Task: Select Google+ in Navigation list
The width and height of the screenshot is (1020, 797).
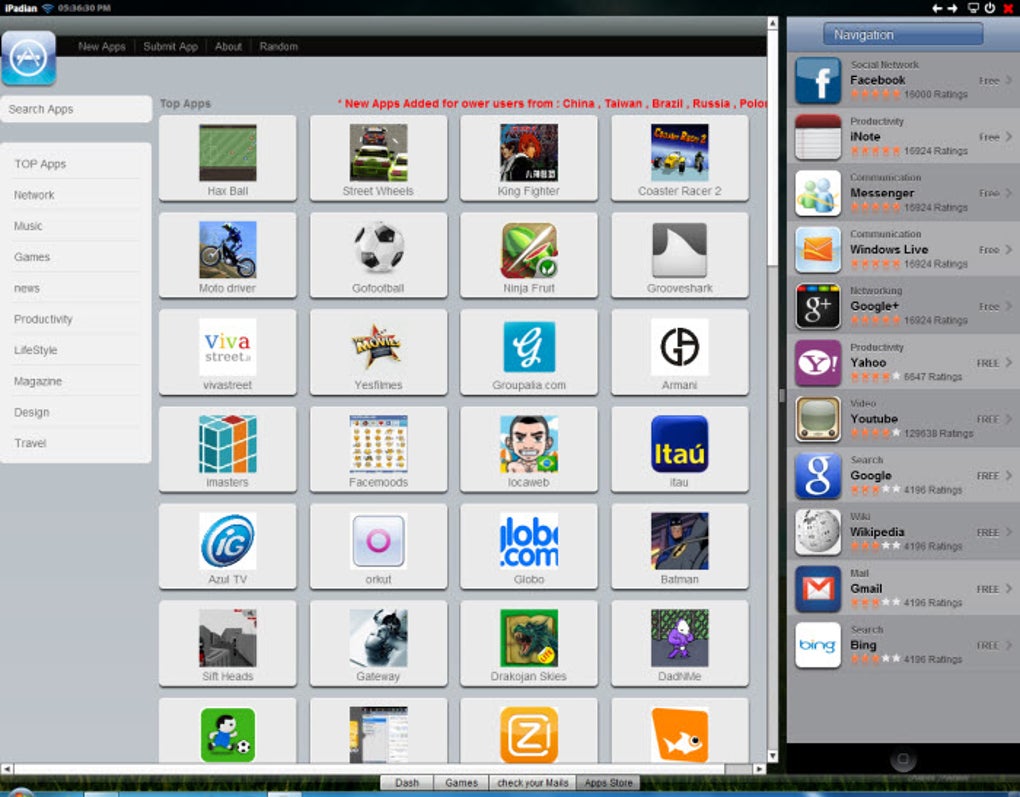Action: (x=904, y=306)
